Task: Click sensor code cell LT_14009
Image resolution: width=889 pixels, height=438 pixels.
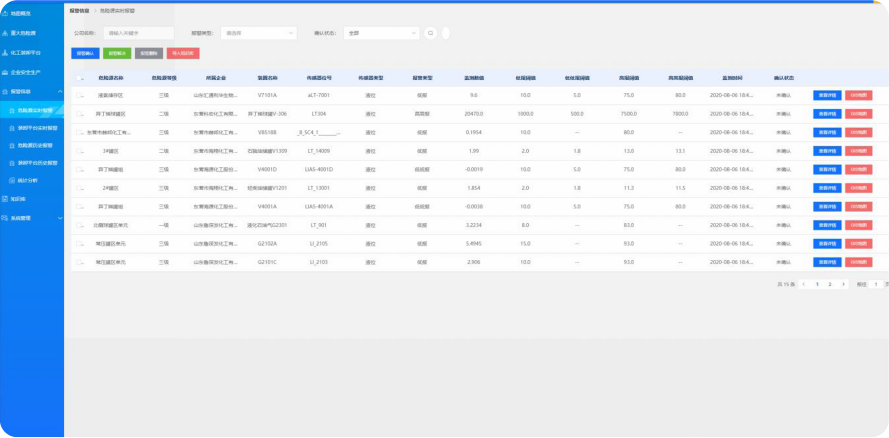Action: point(319,151)
